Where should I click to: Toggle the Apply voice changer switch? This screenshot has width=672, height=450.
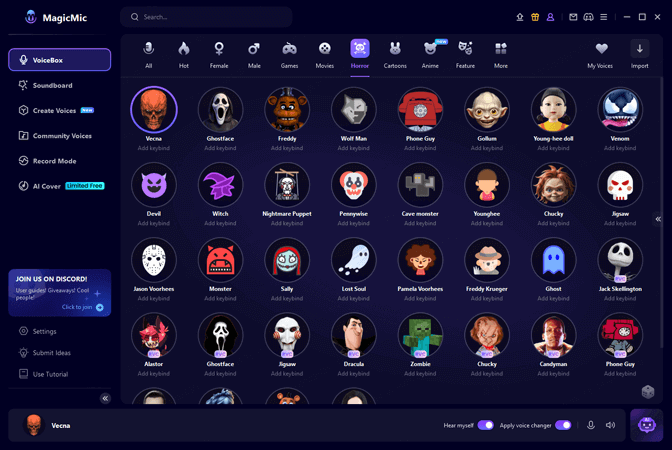pyautogui.click(x=563, y=425)
